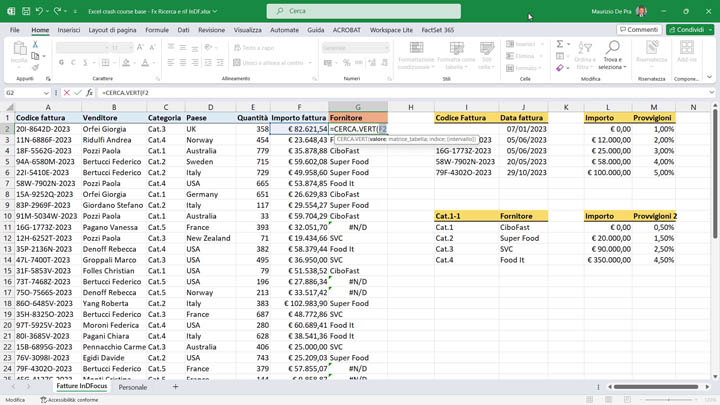Open the Dati ribbon tab
The height and width of the screenshot is (405, 720).
183,30
